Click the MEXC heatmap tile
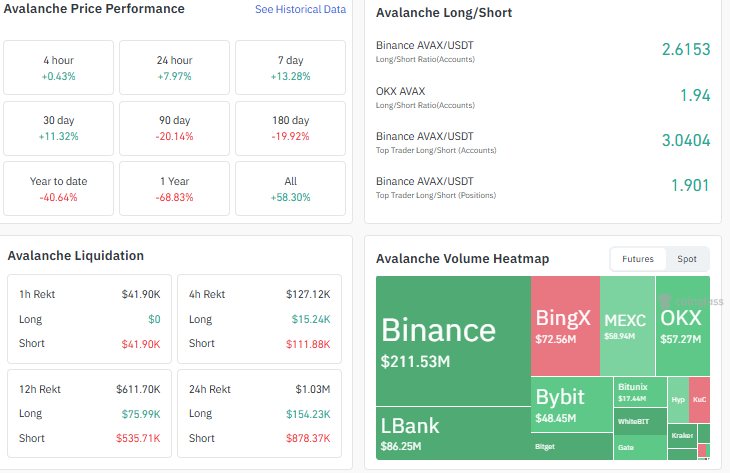This screenshot has width=730, height=473. (x=627, y=325)
